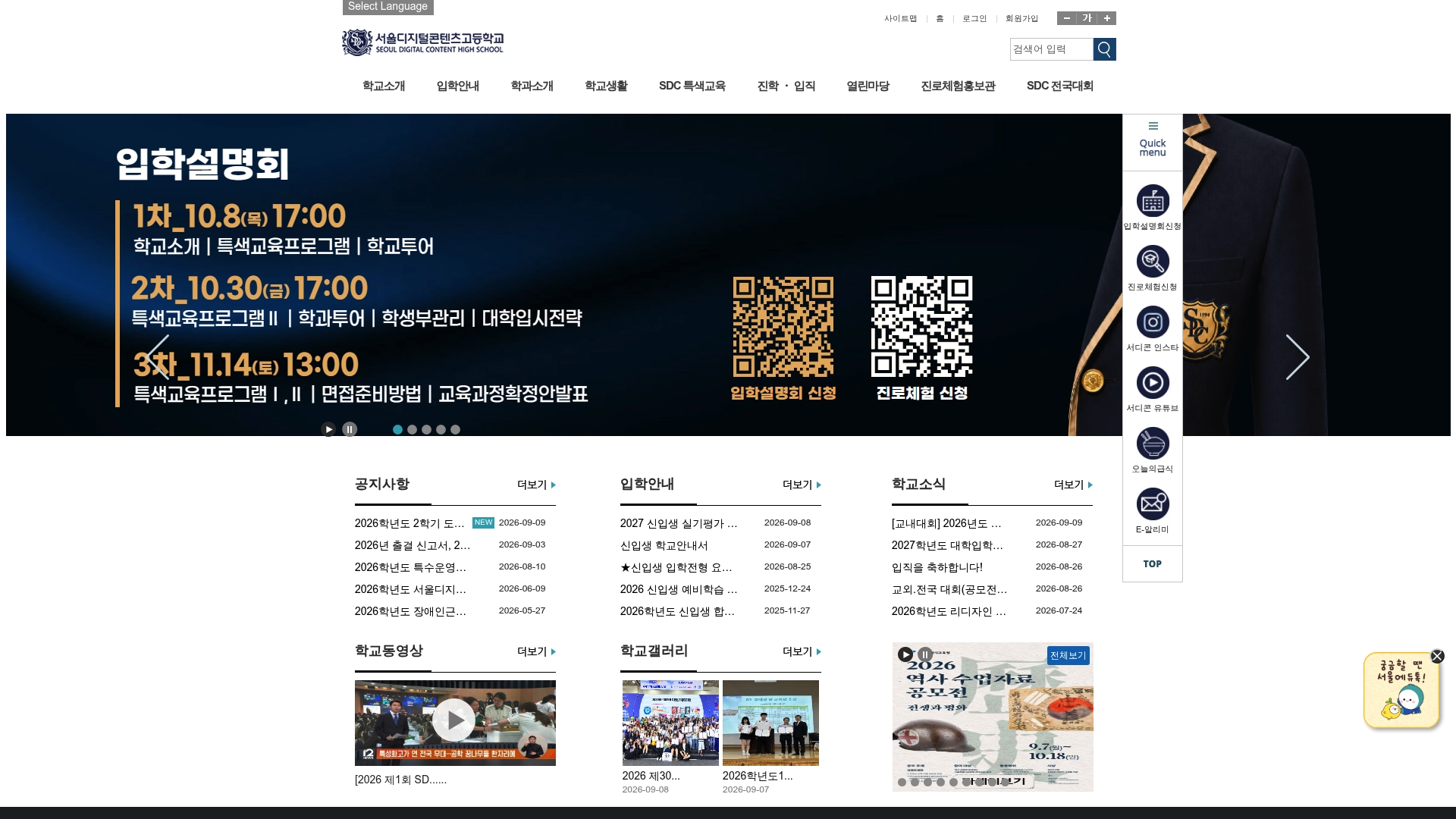Open 학과소개 main menu
The width and height of the screenshot is (1456, 819).
(x=532, y=86)
